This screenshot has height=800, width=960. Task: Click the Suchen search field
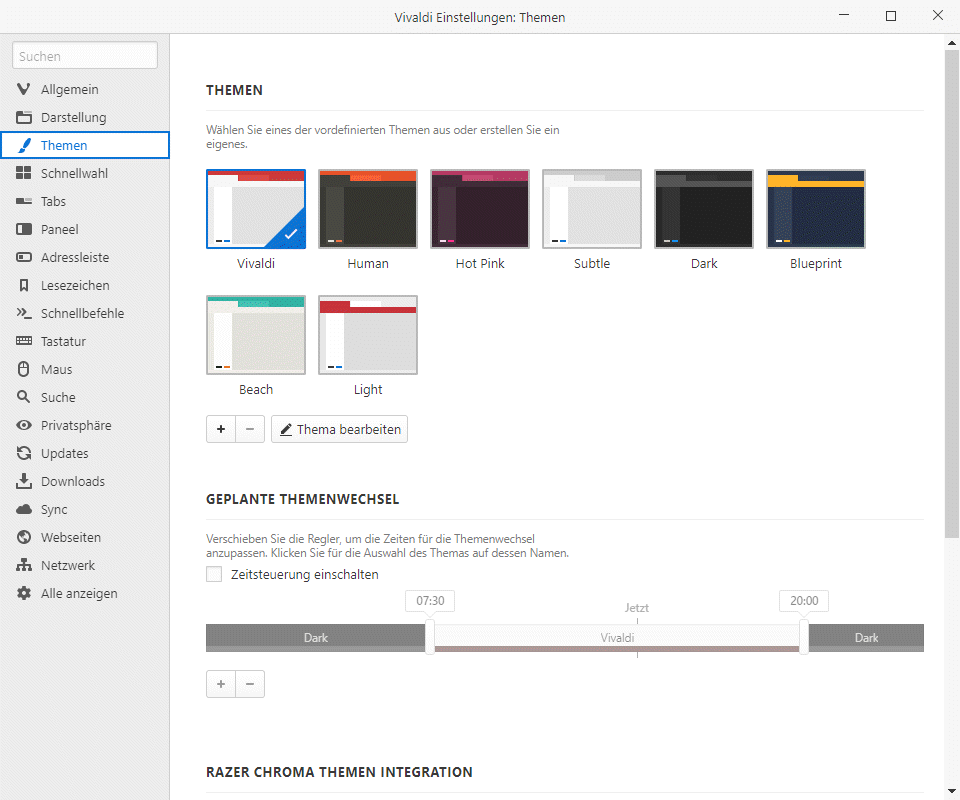pyautogui.click(x=85, y=56)
